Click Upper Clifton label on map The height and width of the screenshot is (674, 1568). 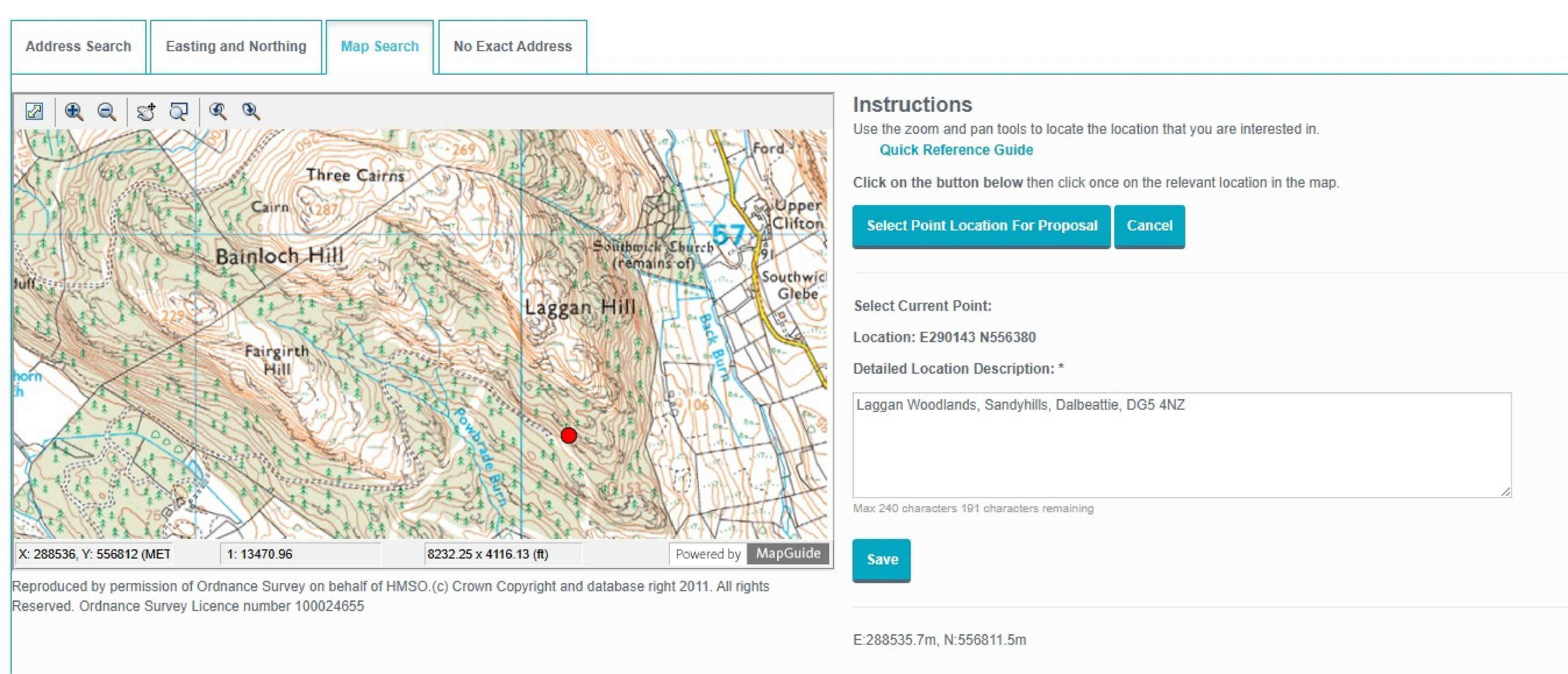(x=798, y=214)
